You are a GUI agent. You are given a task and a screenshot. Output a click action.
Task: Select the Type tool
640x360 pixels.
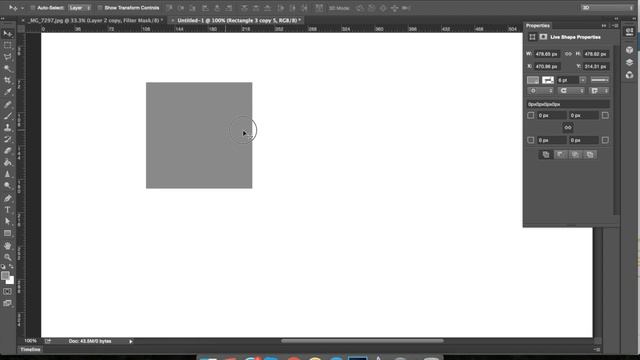(8, 210)
